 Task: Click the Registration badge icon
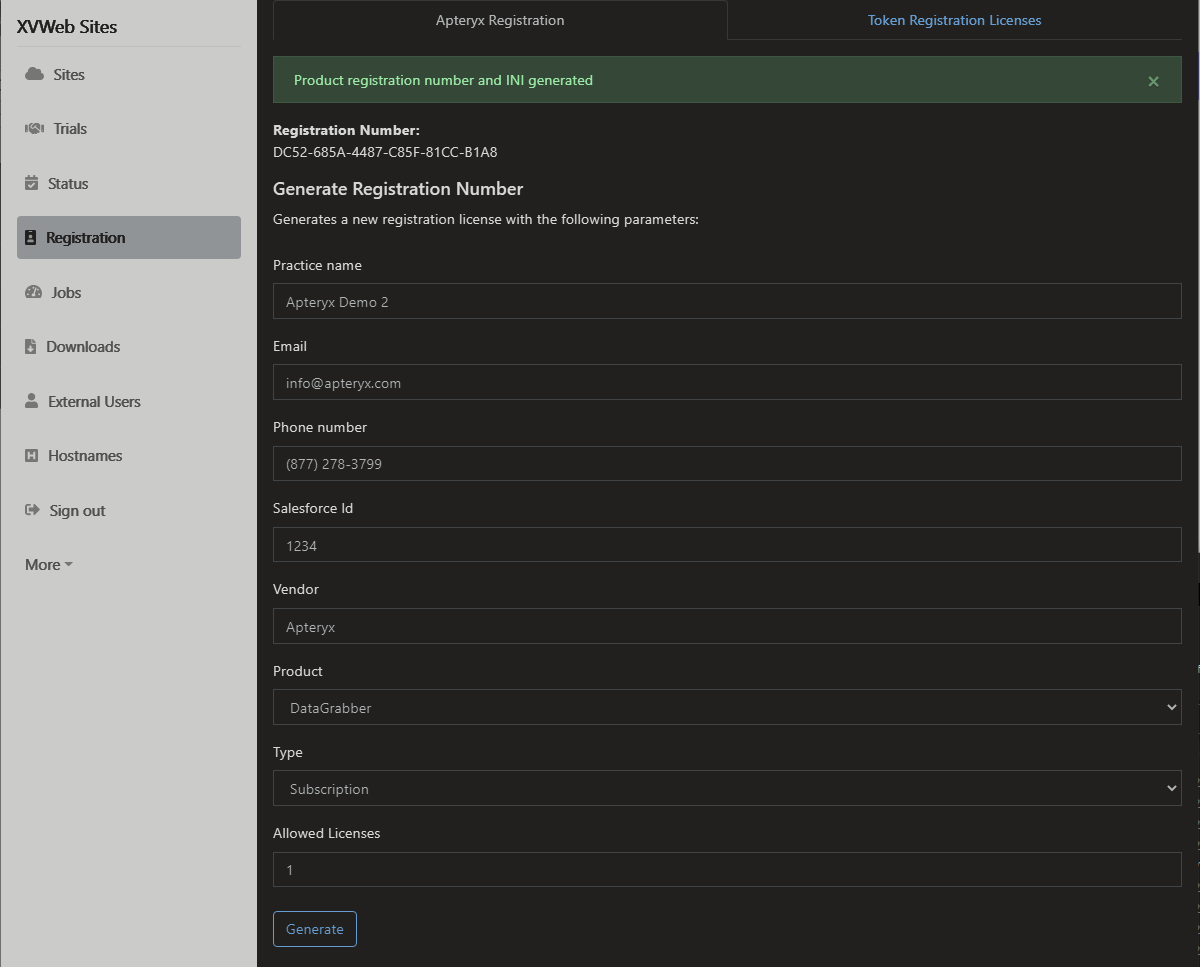[x=31, y=238]
